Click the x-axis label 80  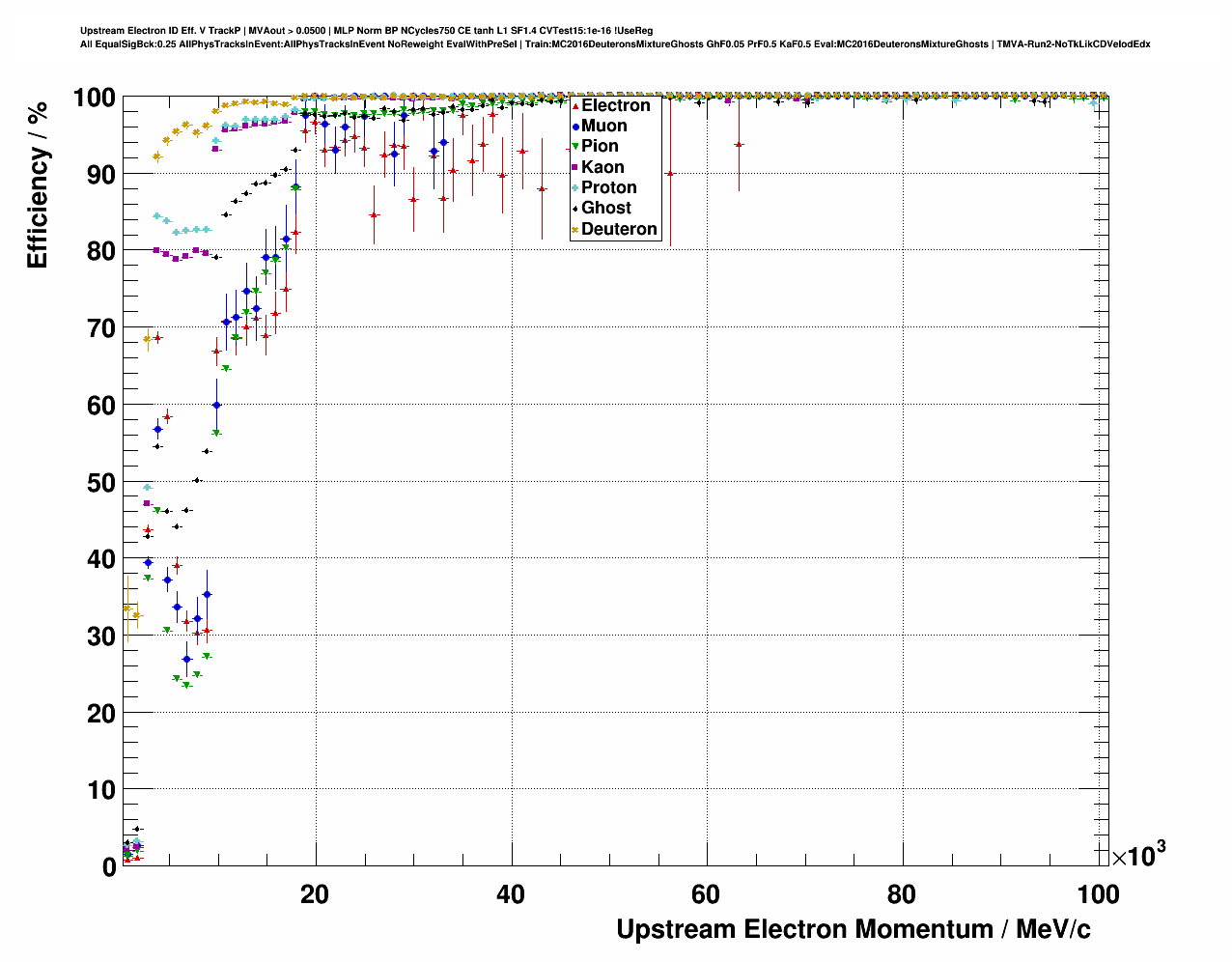[x=902, y=894]
